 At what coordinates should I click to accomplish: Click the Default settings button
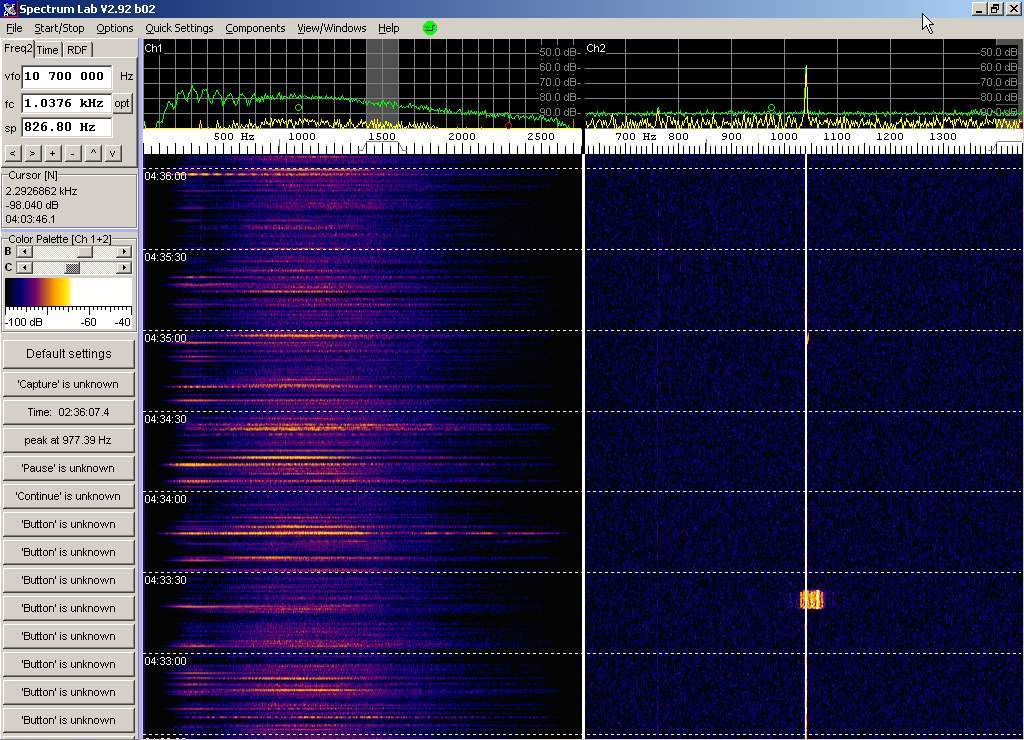[x=68, y=354]
